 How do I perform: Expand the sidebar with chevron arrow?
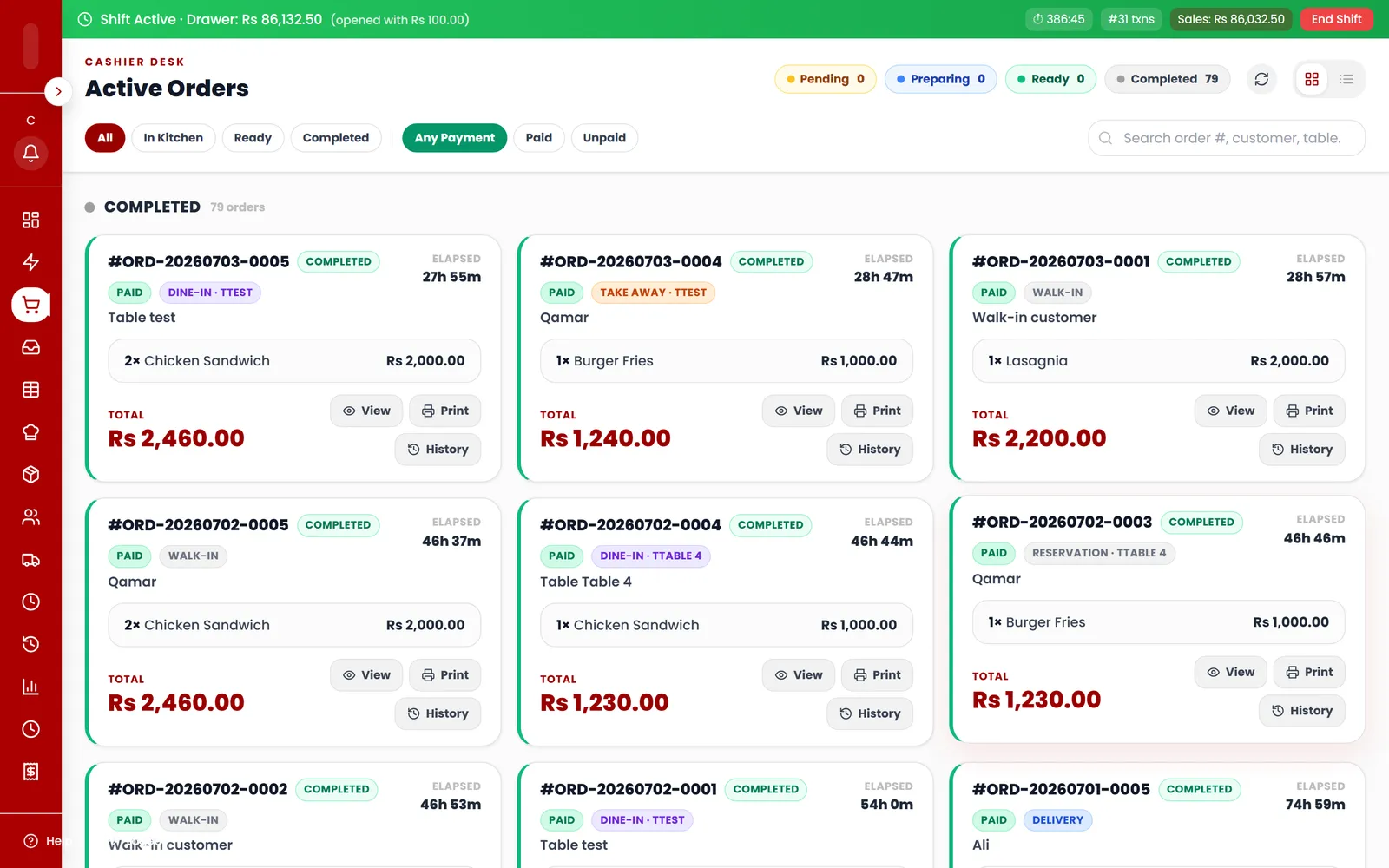[57, 91]
